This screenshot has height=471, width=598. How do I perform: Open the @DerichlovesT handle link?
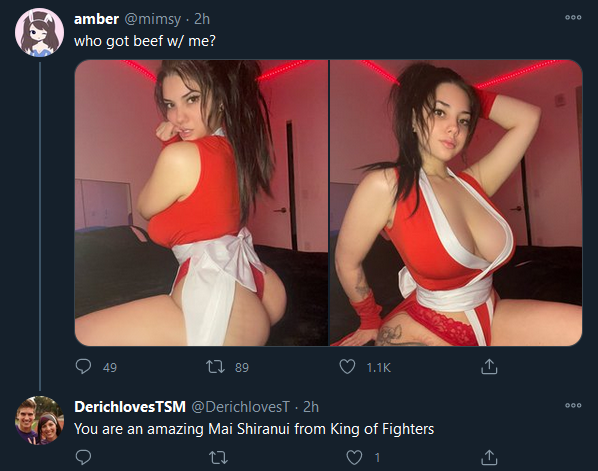point(240,407)
